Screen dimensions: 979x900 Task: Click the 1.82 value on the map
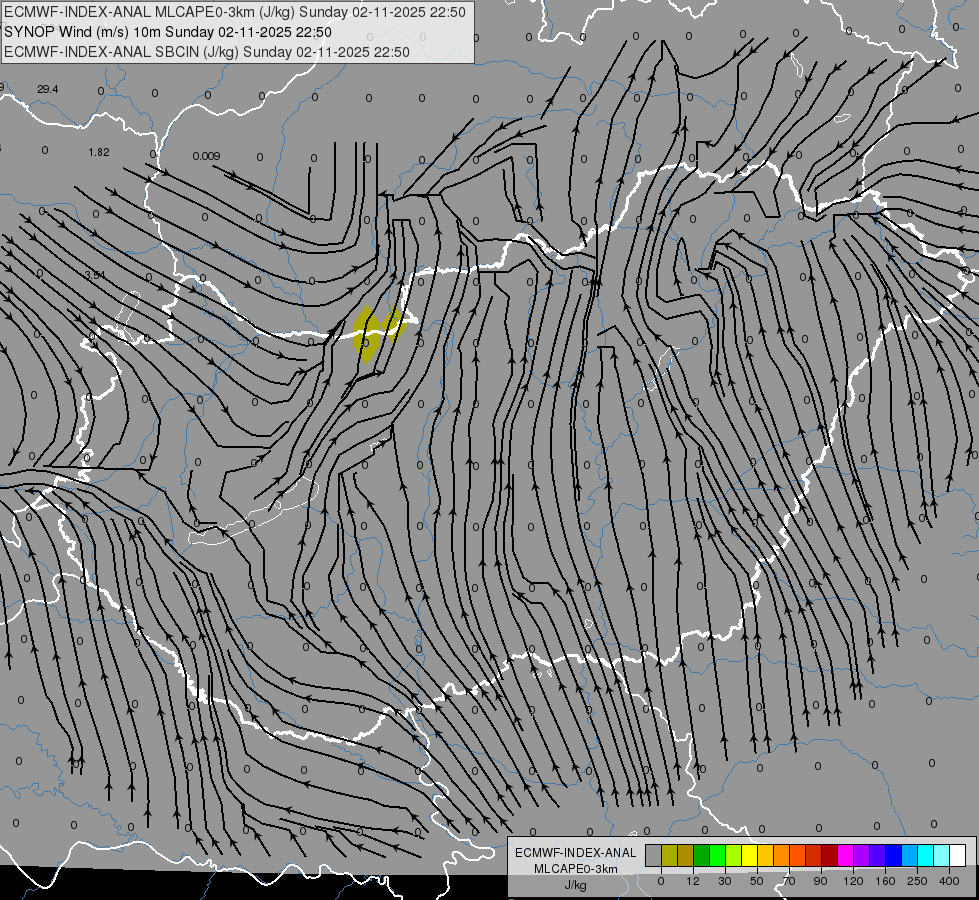pos(99,152)
